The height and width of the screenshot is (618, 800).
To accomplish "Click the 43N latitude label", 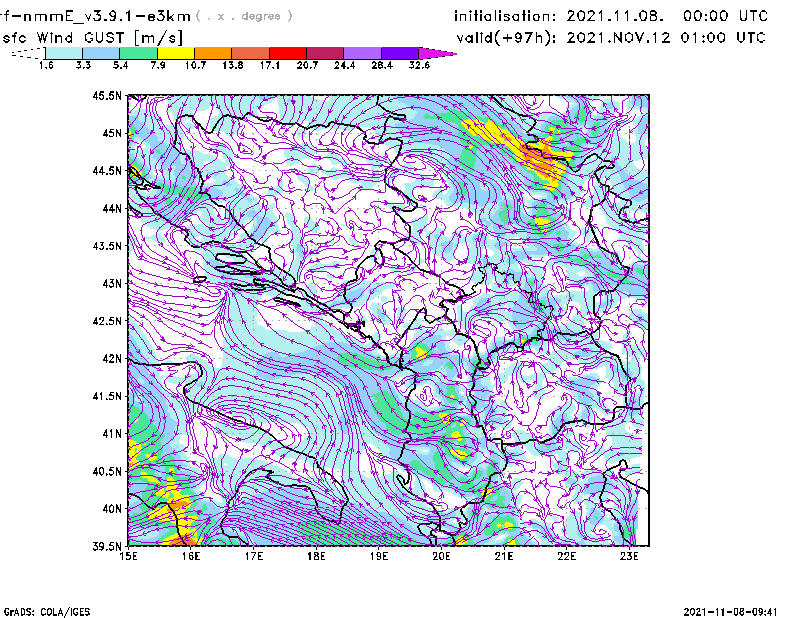I will click(x=112, y=283).
